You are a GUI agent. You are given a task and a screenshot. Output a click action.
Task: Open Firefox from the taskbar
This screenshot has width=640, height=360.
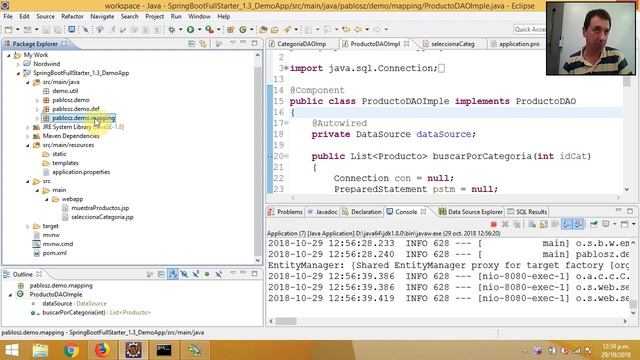pyautogui.click(x=102, y=350)
